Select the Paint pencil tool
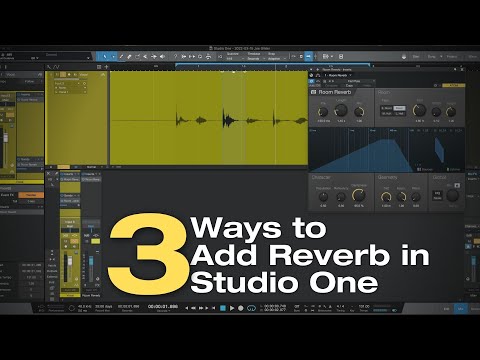The image size is (480, 360). 121,57
